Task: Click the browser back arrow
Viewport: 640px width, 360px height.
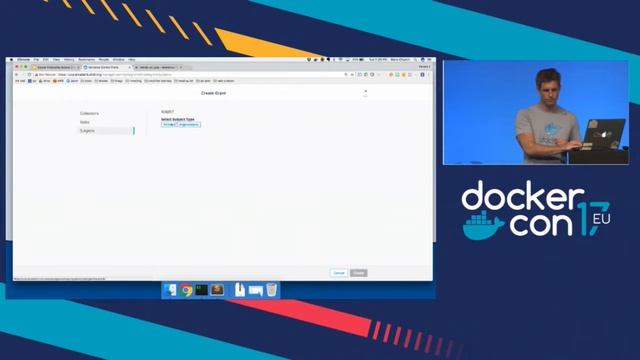Action: 17,75
